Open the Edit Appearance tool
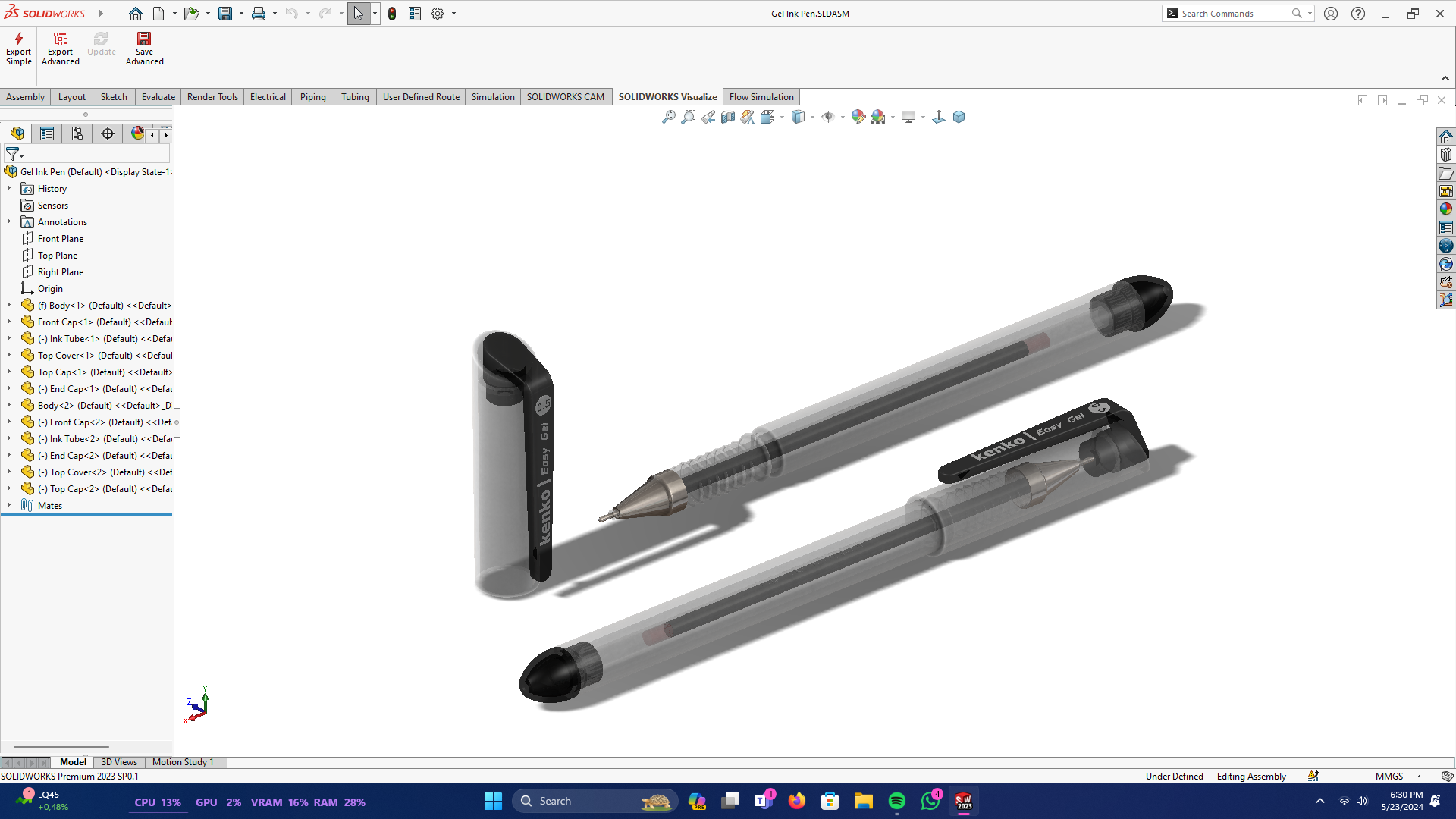This screenshot has width=1456, height=819. 858,117
